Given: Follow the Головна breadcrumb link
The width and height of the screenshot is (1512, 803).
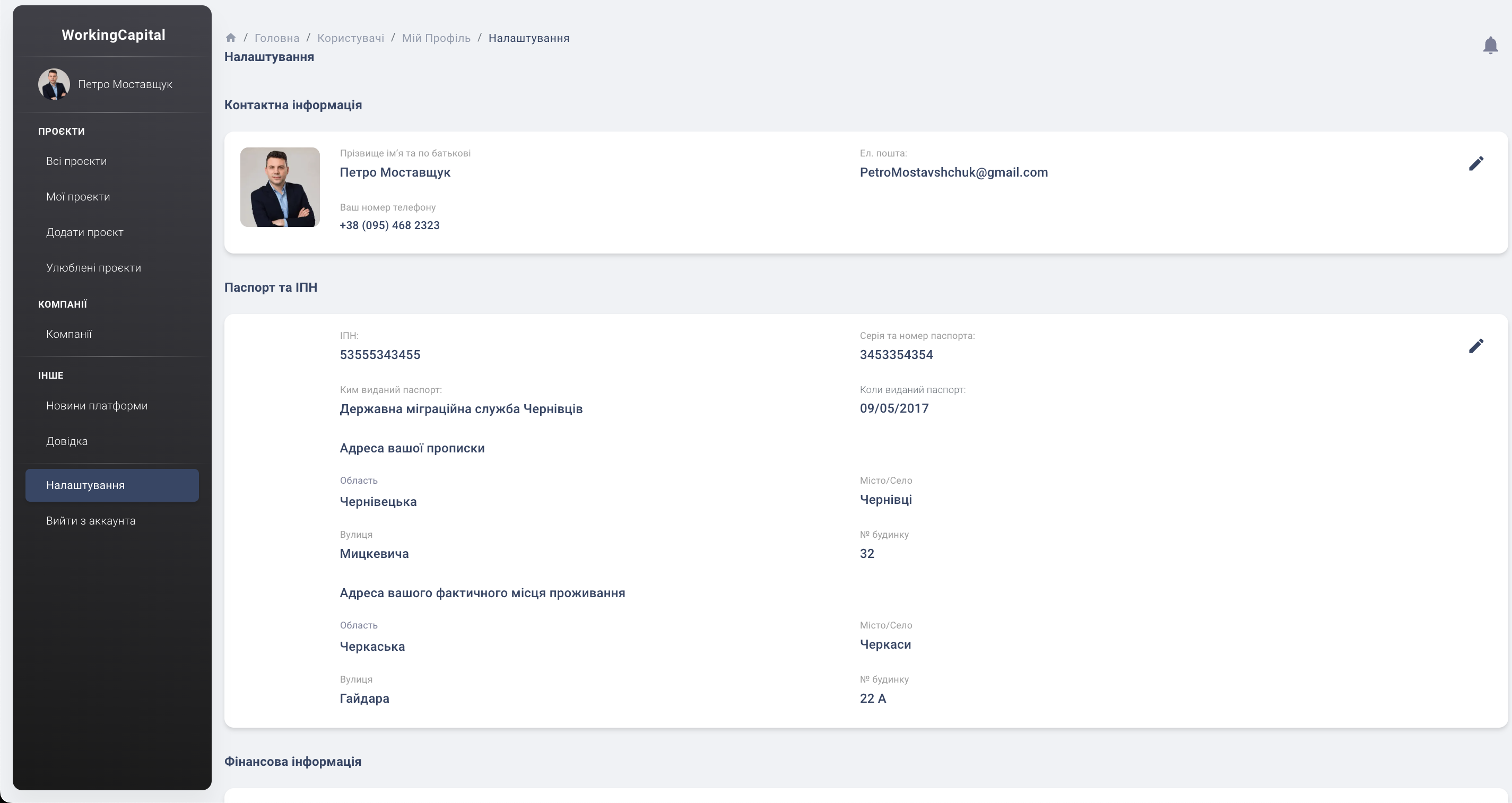Looking at the screenshot, I should click(x=276, y=38).
